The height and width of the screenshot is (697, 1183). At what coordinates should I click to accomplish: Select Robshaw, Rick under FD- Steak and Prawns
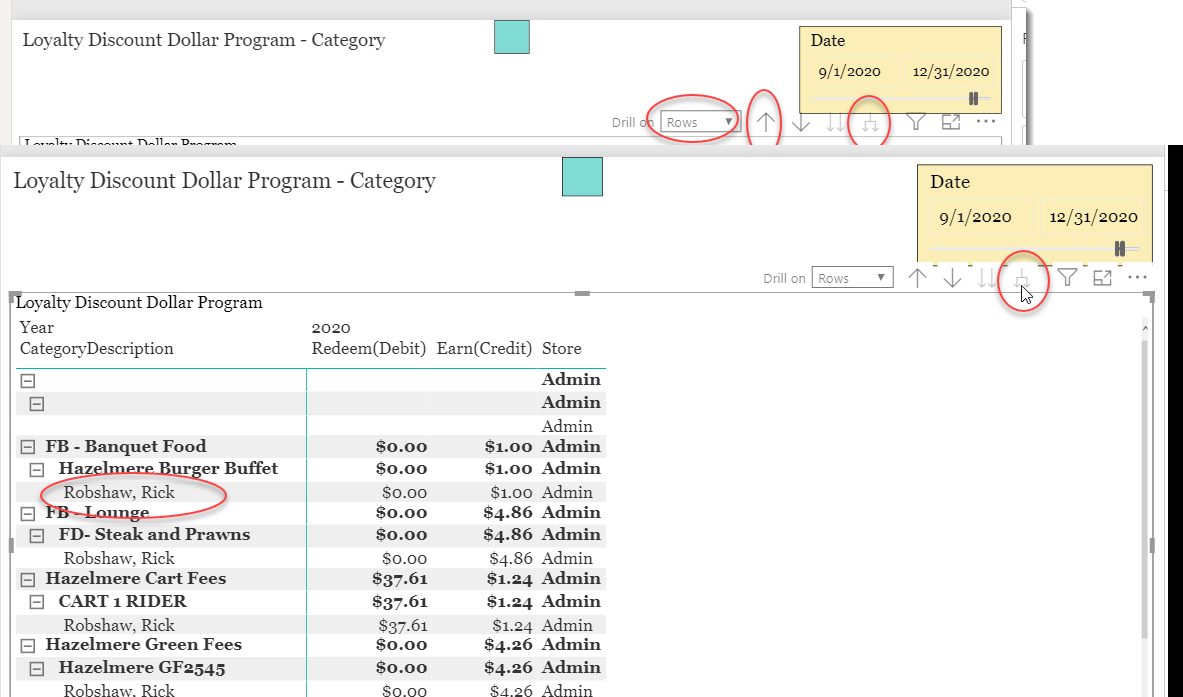coord(119,559)
